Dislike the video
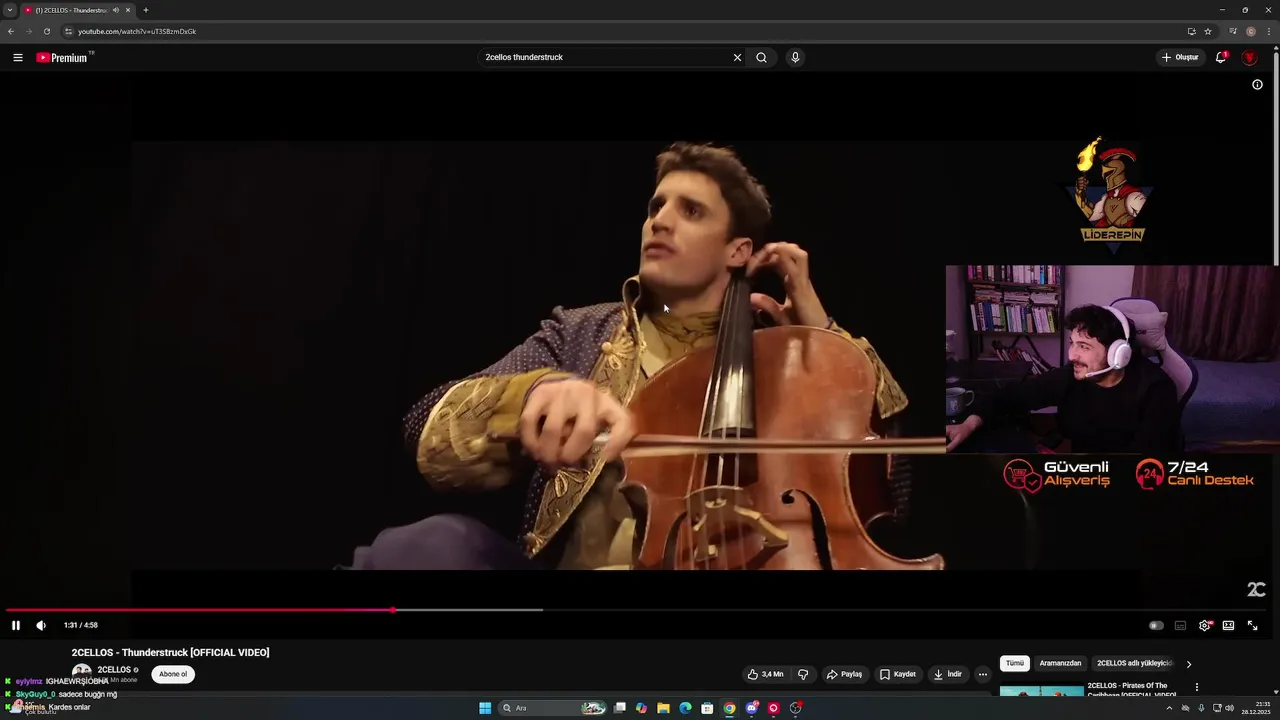 click(x=802, y=674)
